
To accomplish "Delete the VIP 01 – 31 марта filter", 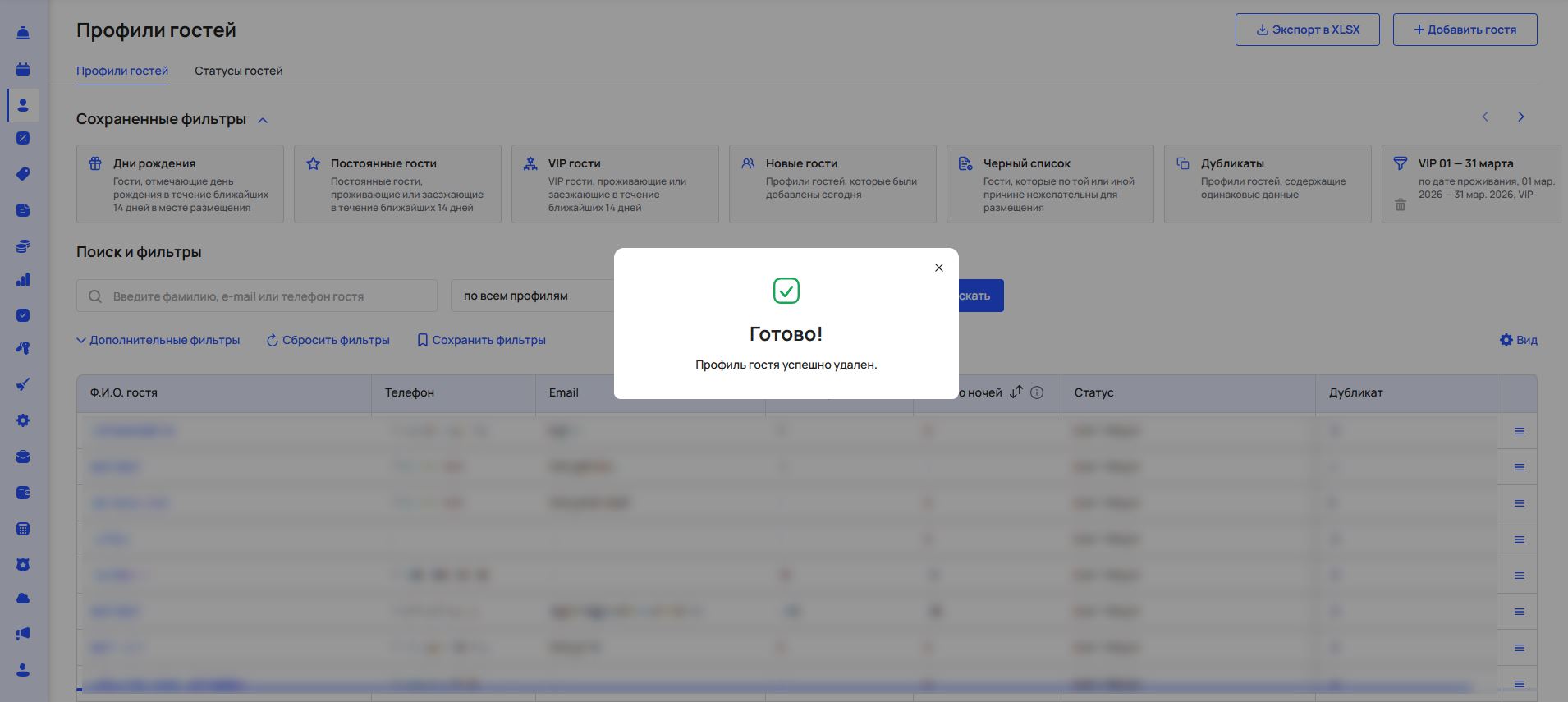I will pyautogui.click(x=1401, y=204).
